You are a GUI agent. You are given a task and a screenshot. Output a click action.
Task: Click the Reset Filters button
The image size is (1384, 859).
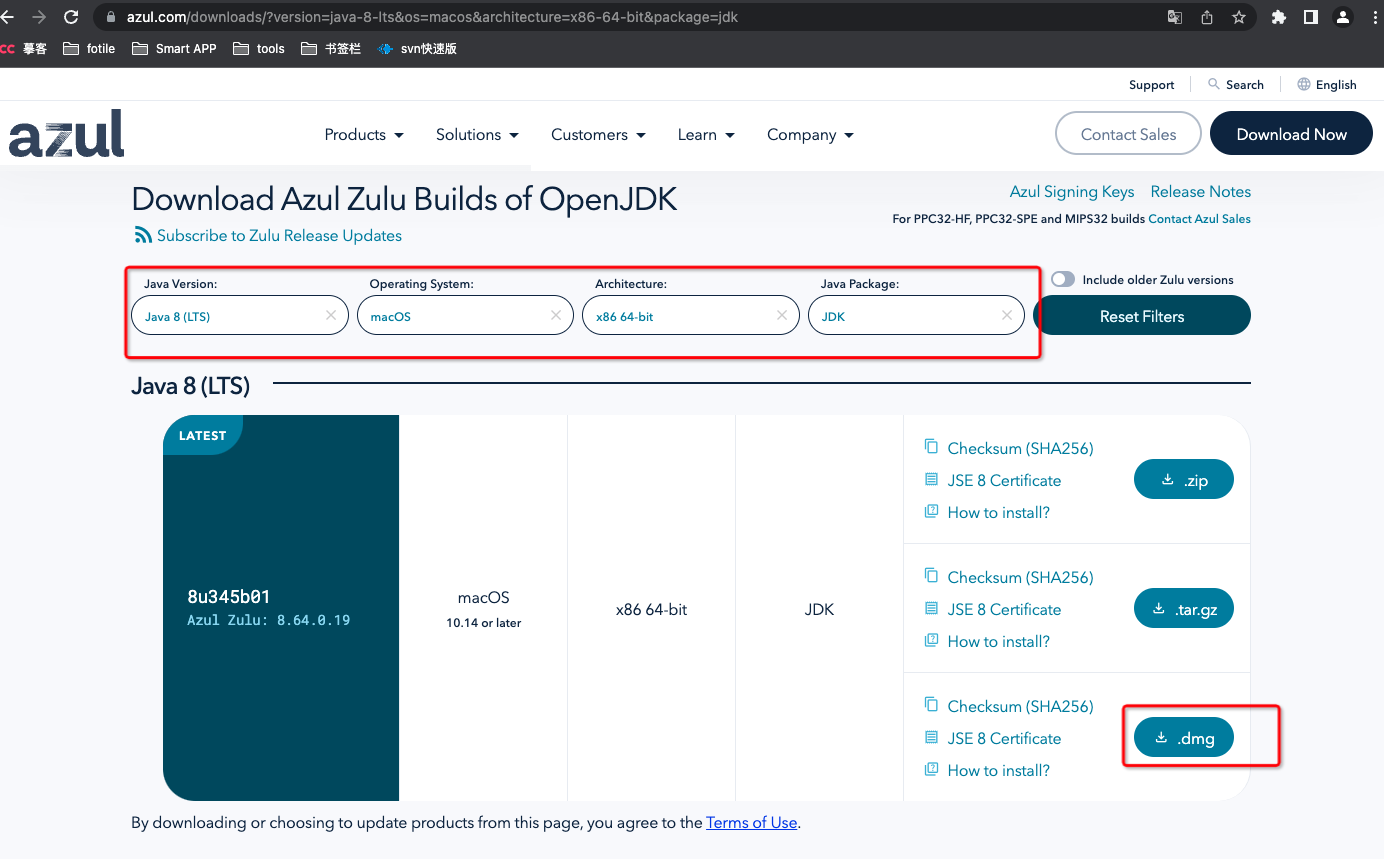(1141, 315)
